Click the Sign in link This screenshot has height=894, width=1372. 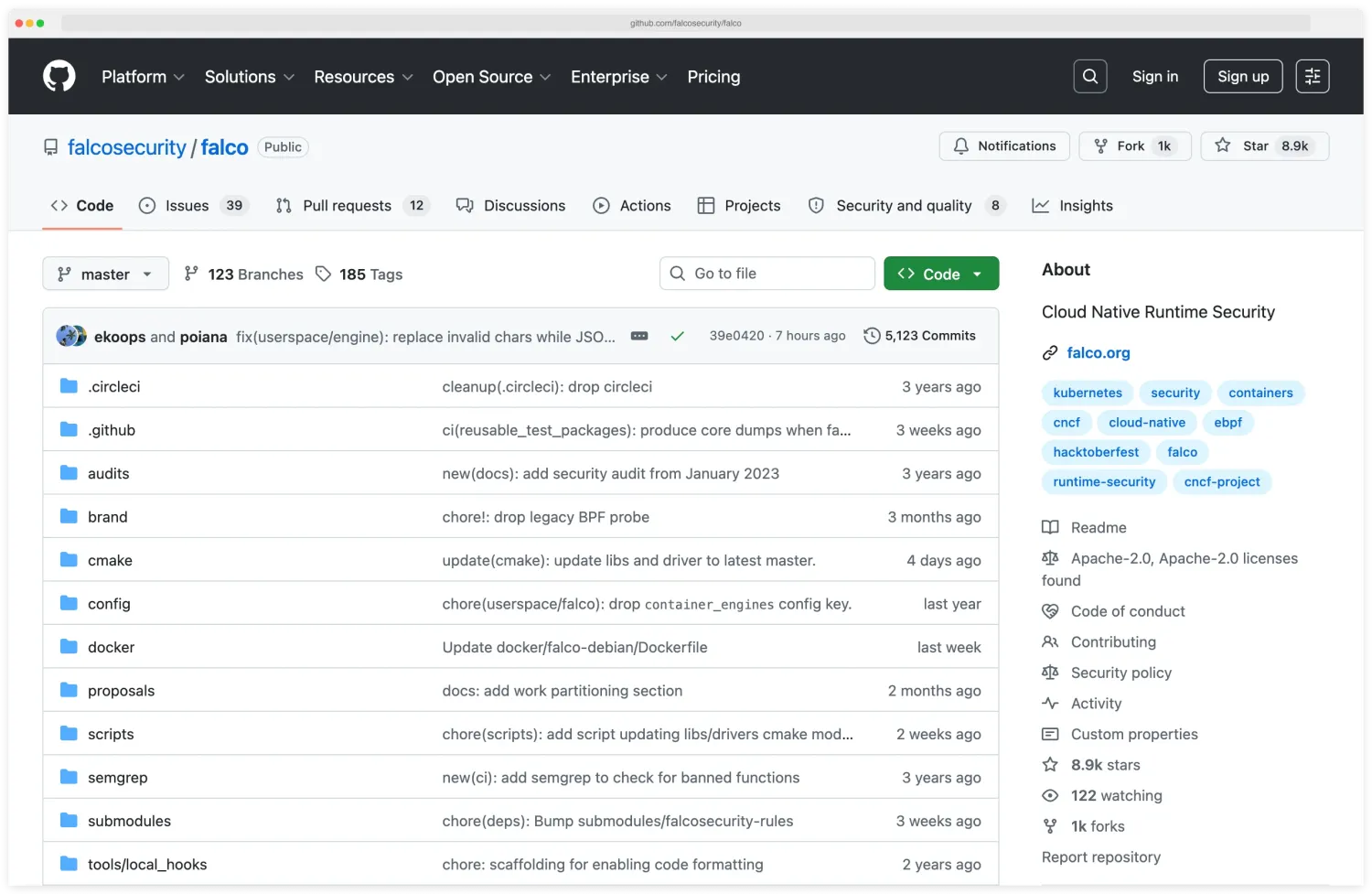[x=1155, y=77]
